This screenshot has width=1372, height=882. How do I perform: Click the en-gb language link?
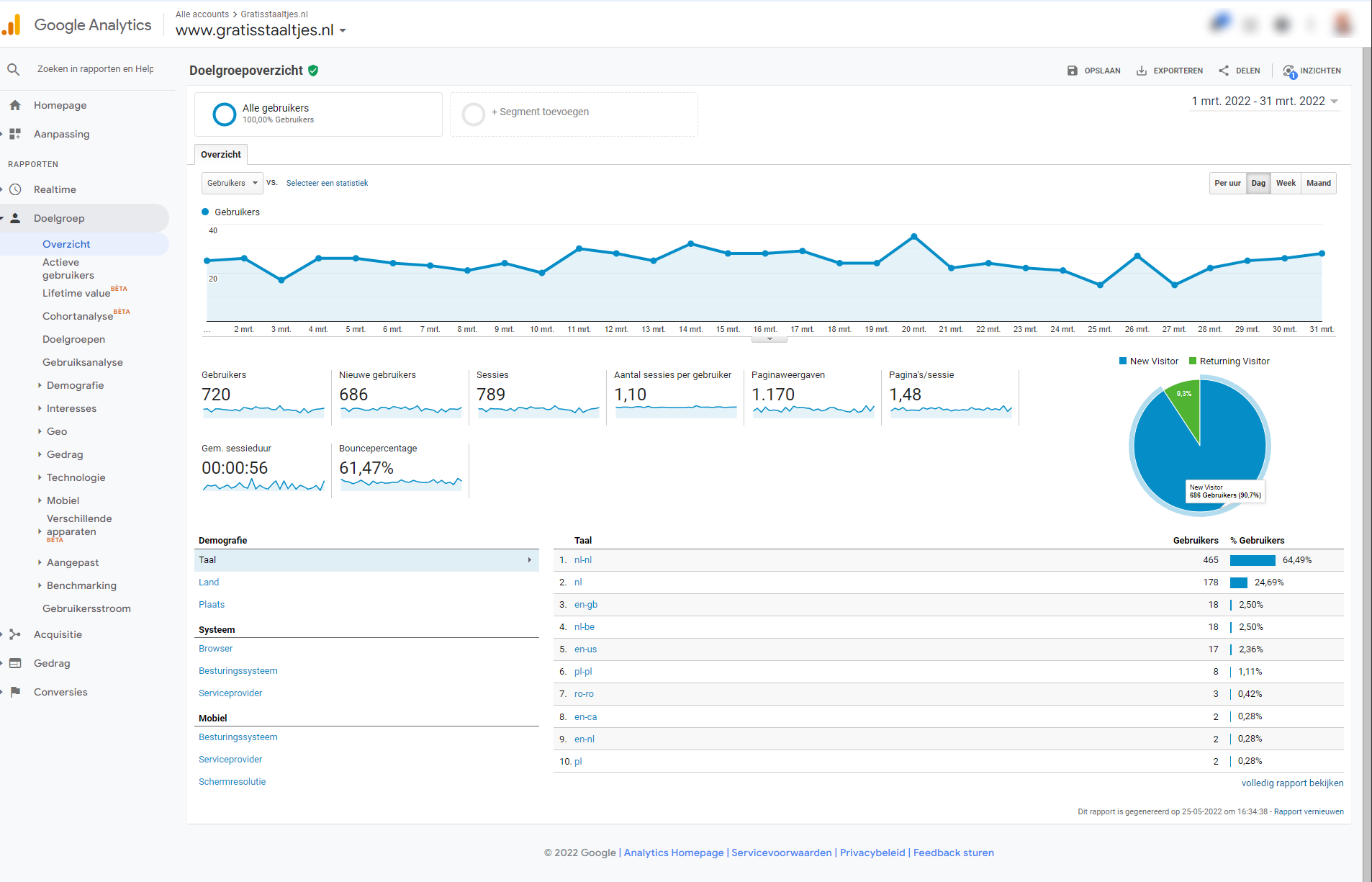coord(586,604)
